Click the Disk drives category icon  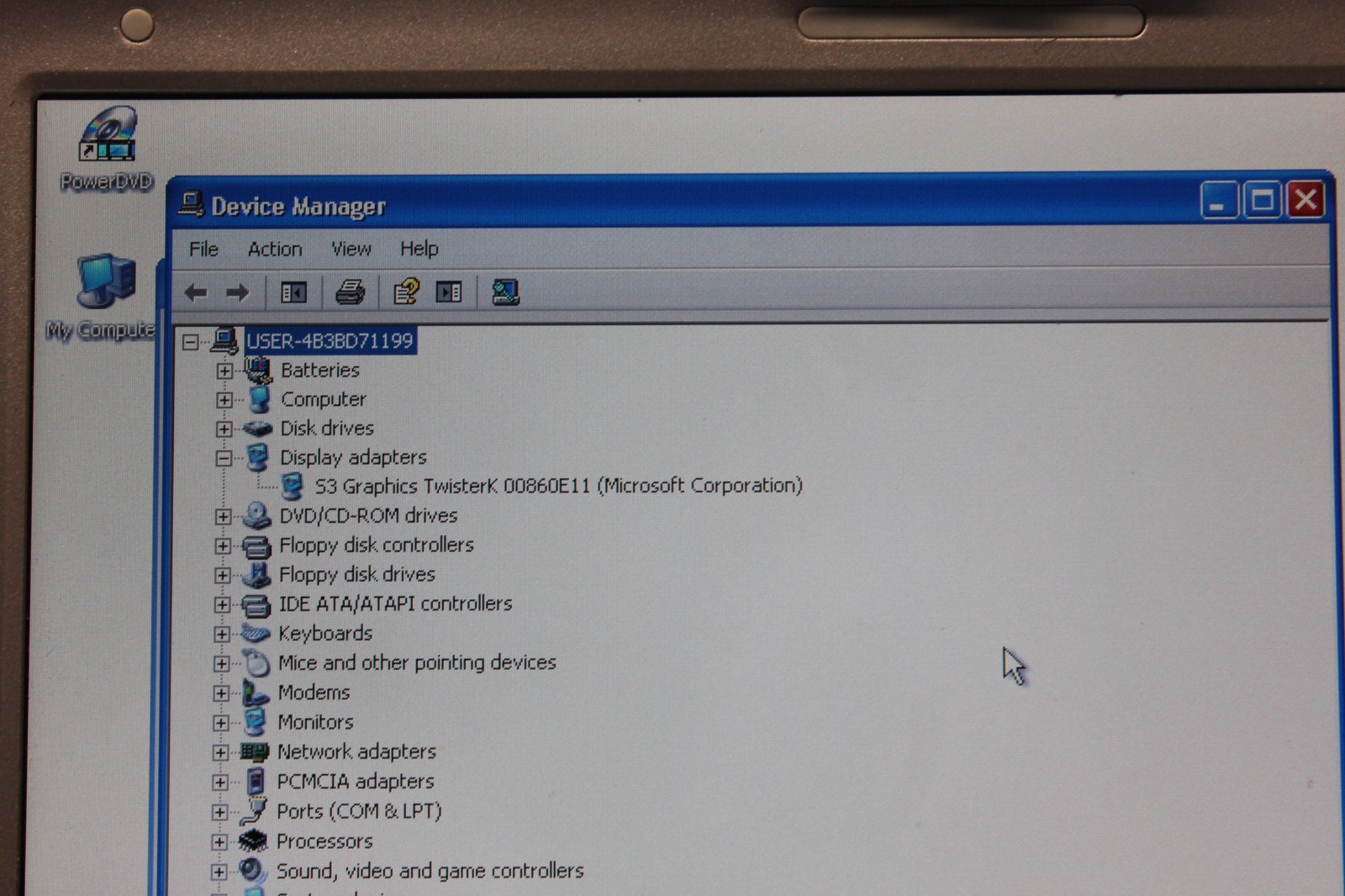pos(258,429)
